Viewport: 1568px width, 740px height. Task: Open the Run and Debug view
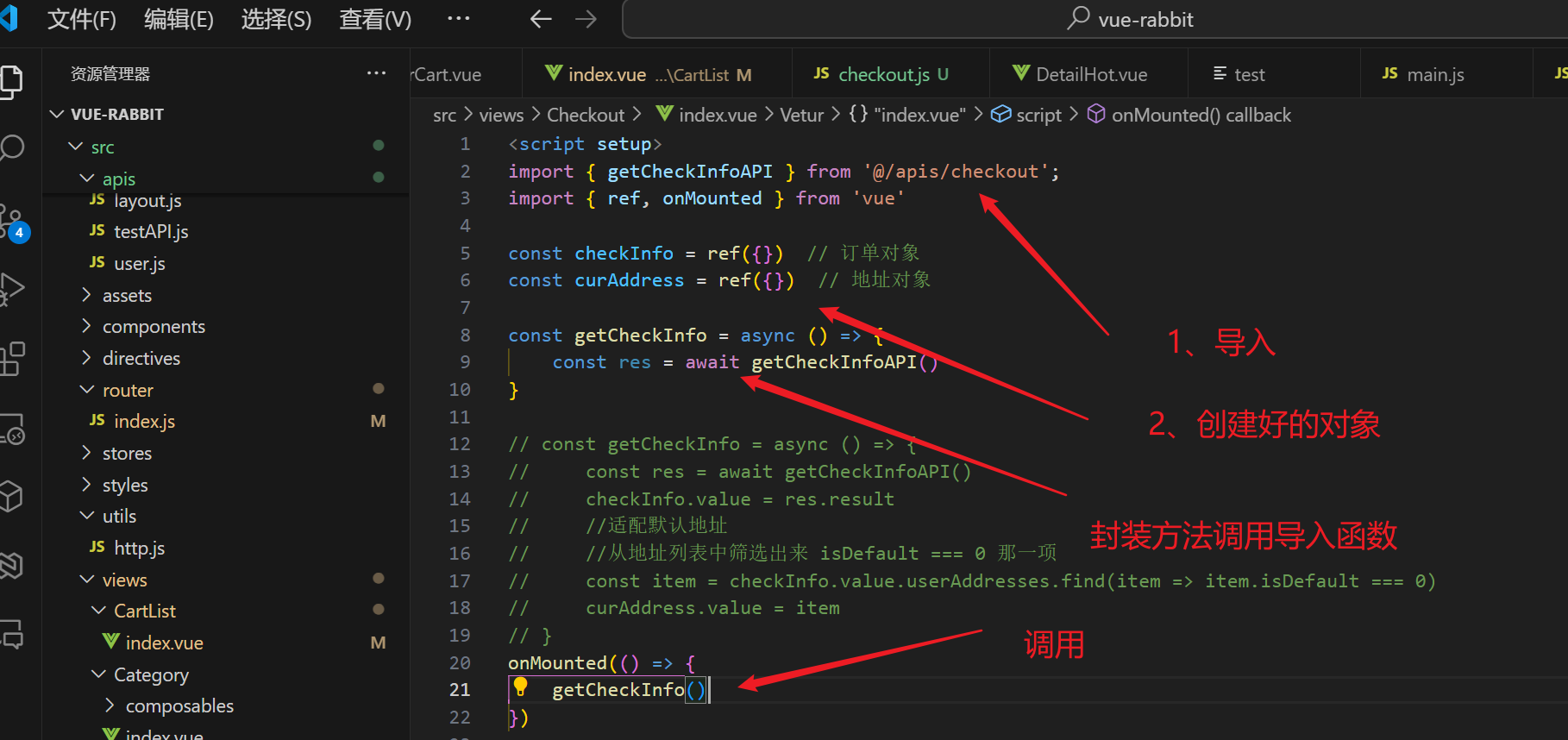click(x=11, y=289)
